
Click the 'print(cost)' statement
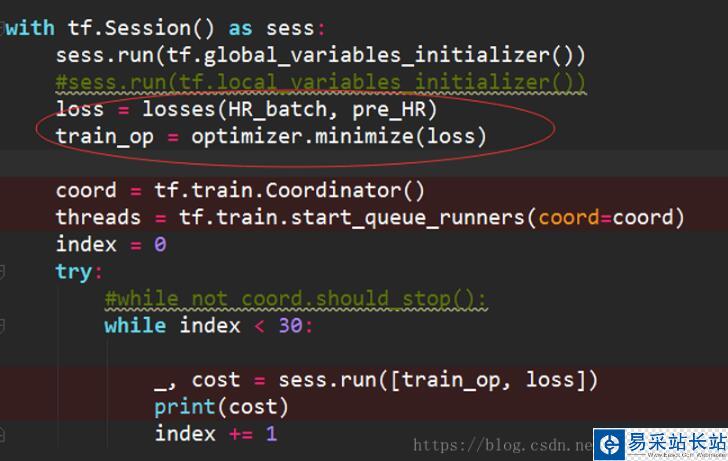(221, 407)
